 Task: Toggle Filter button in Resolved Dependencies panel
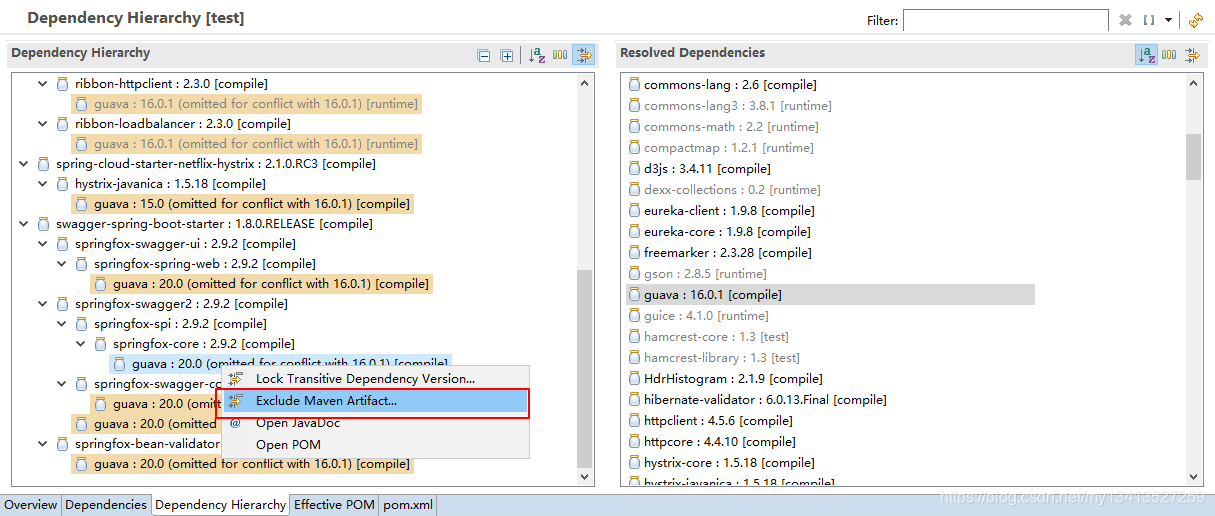click(x=1192, y=55)
